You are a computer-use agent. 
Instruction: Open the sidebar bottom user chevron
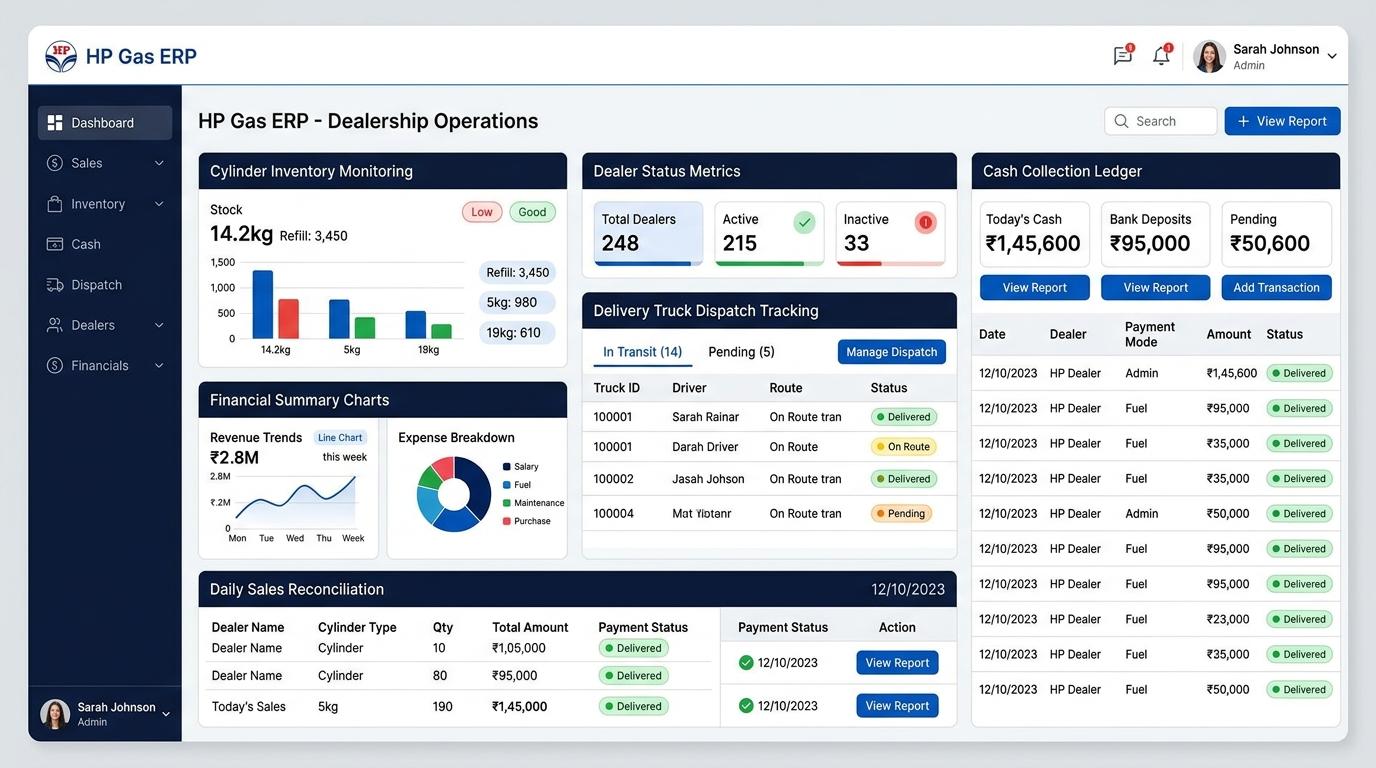point(166,714)
